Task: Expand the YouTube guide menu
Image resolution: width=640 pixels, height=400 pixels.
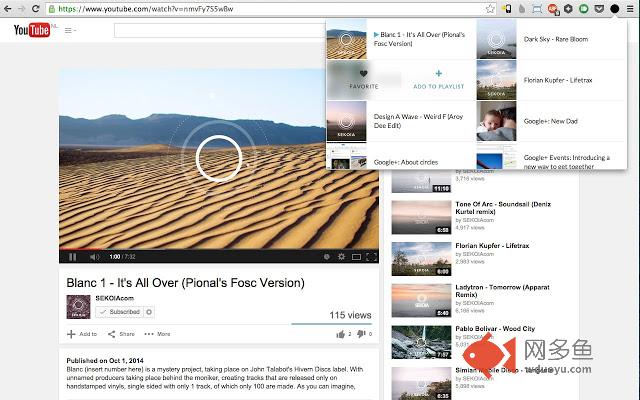Action: pos(70,30)
